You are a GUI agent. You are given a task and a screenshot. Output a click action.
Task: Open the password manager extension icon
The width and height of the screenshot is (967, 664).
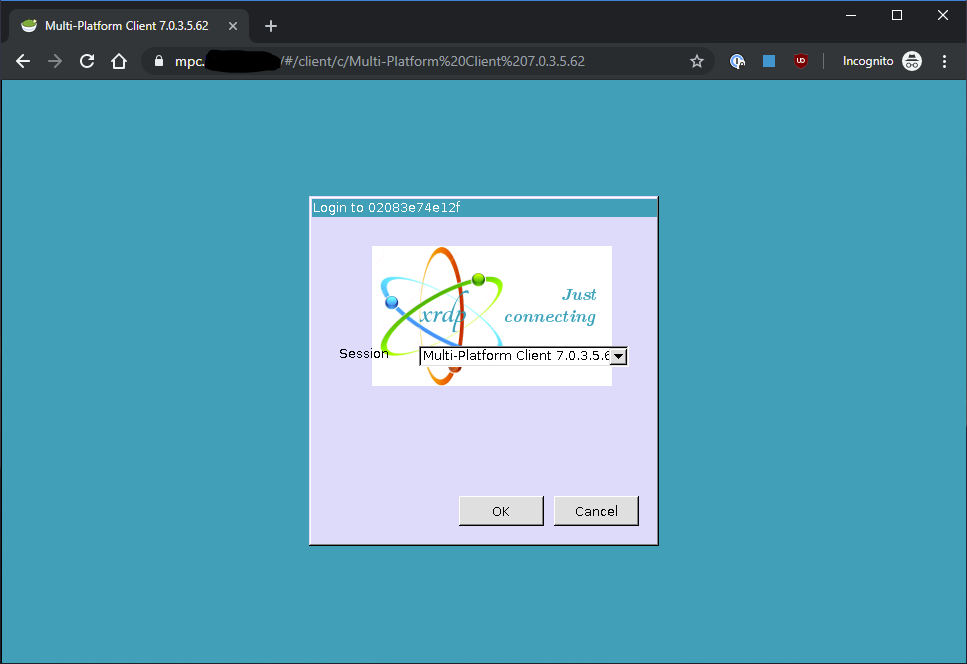point(737,61)
